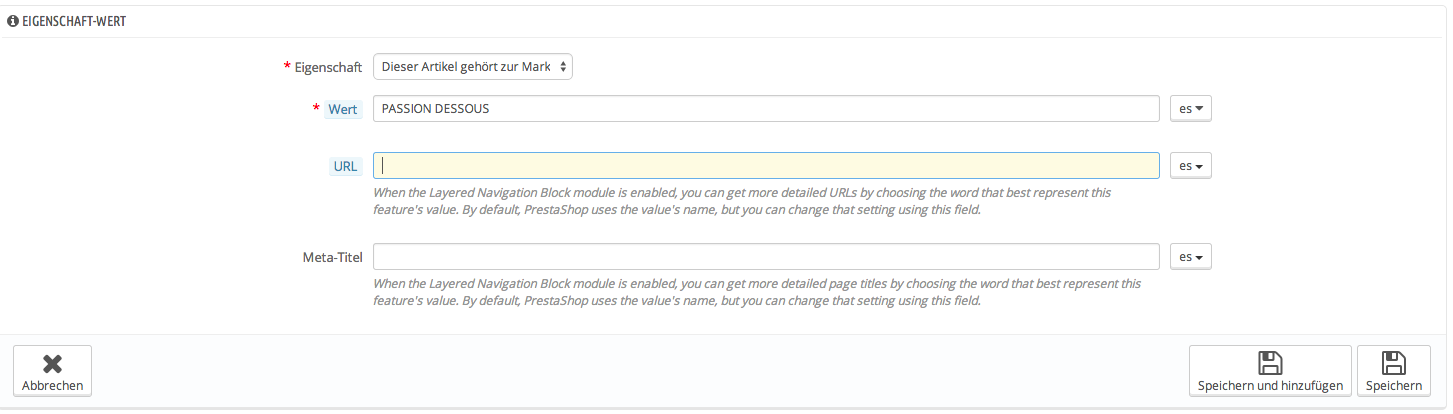Click the info icon beside Eigenschaft-Wert heading
The height and width of the screenshot is (414, 1453).
coord(13,20)
